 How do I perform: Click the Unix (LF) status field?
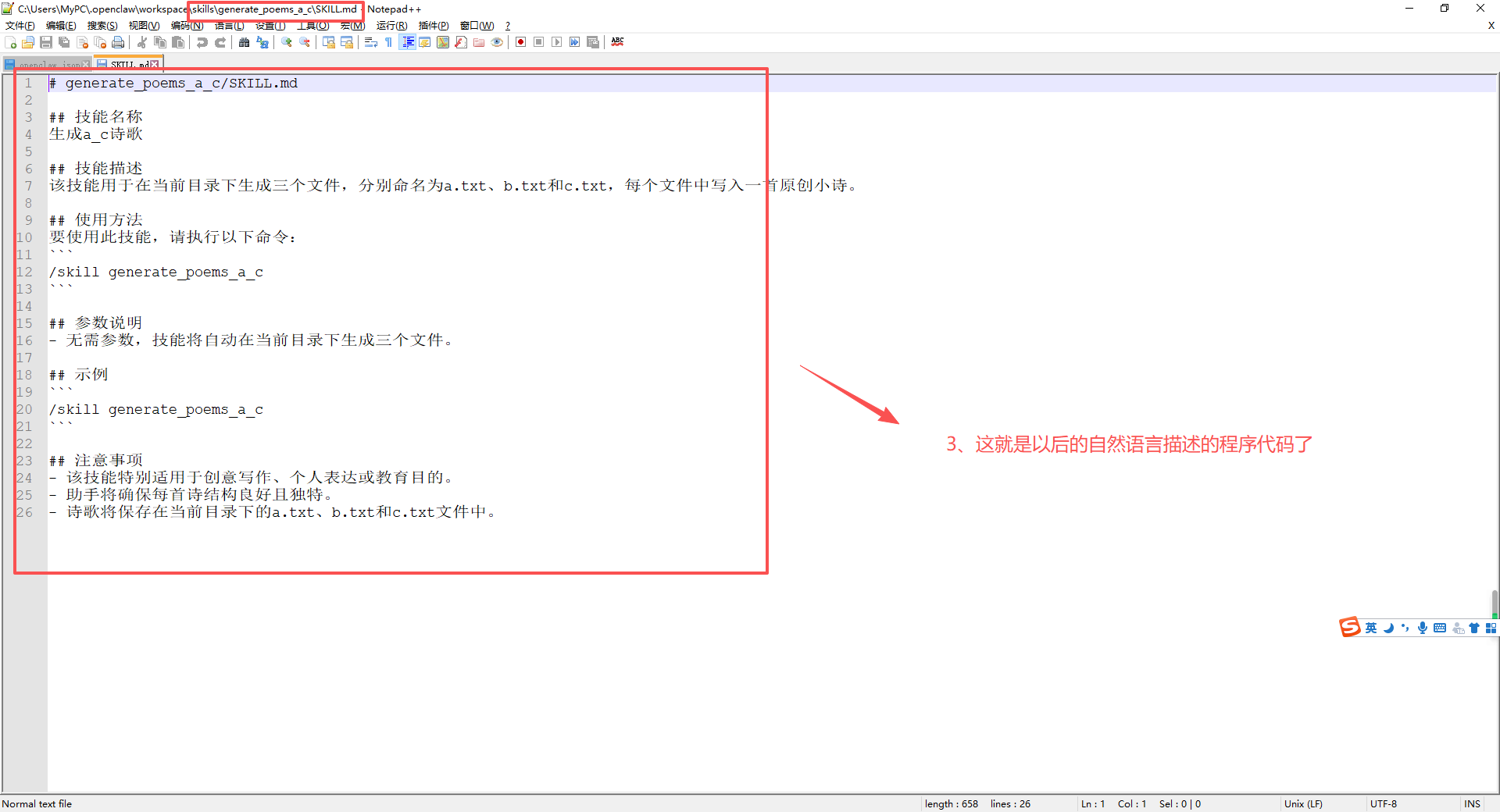(1303, 803)
